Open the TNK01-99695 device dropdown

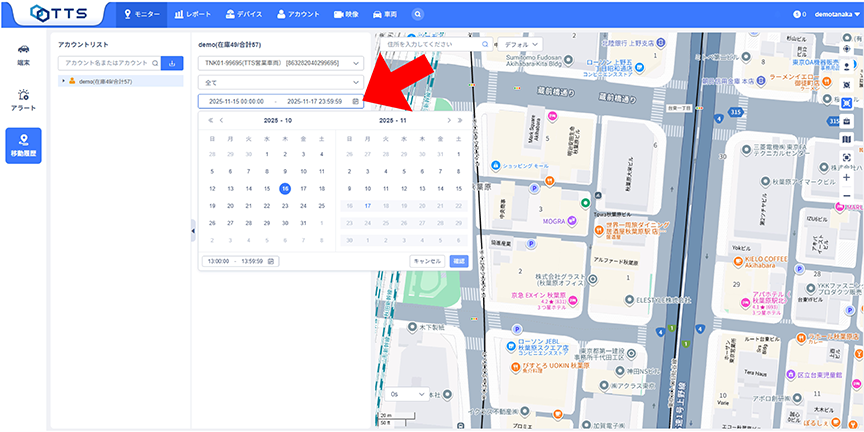click(x=280, y=63)
